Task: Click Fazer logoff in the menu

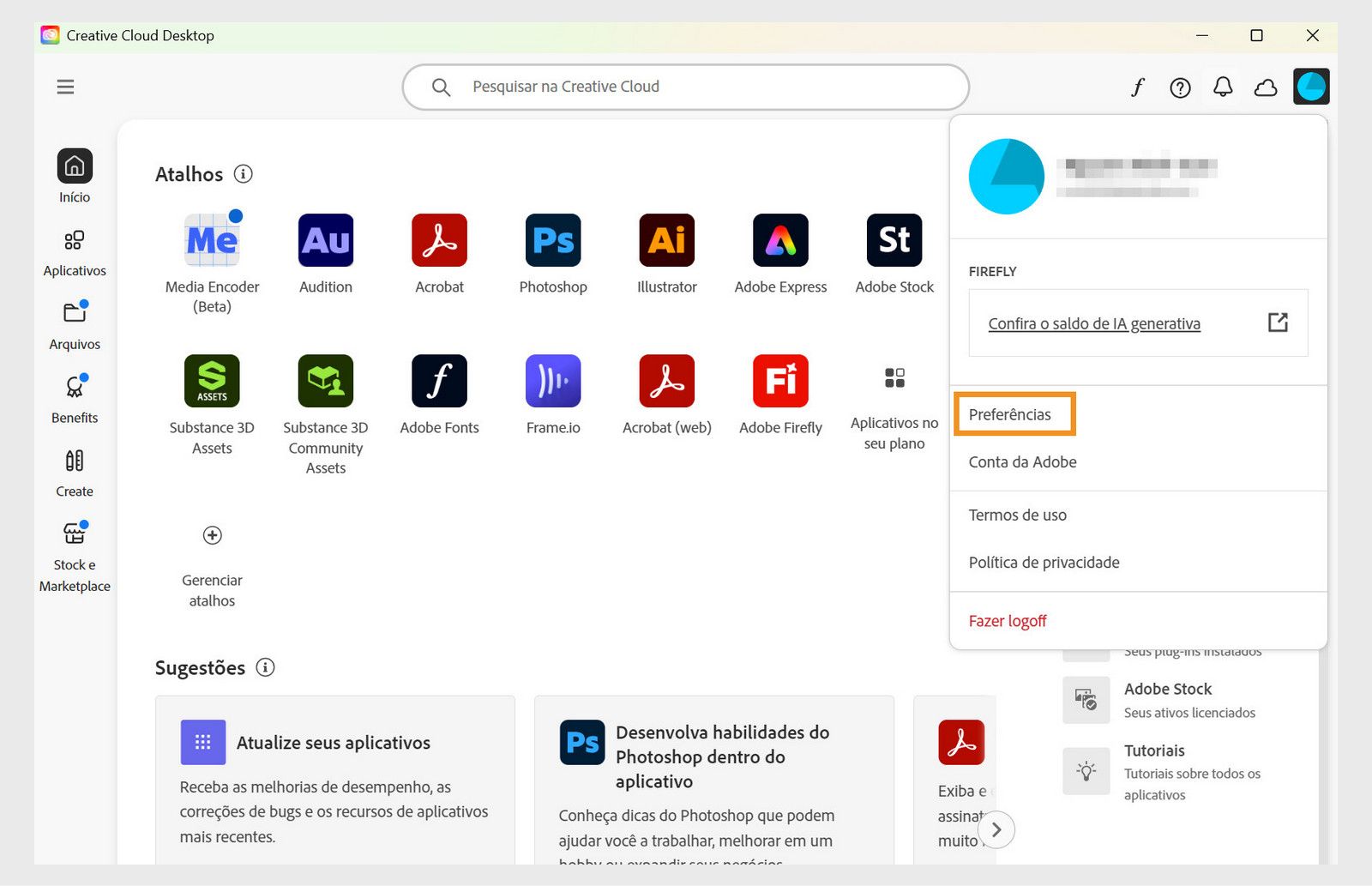Action: click(1008, 620)
